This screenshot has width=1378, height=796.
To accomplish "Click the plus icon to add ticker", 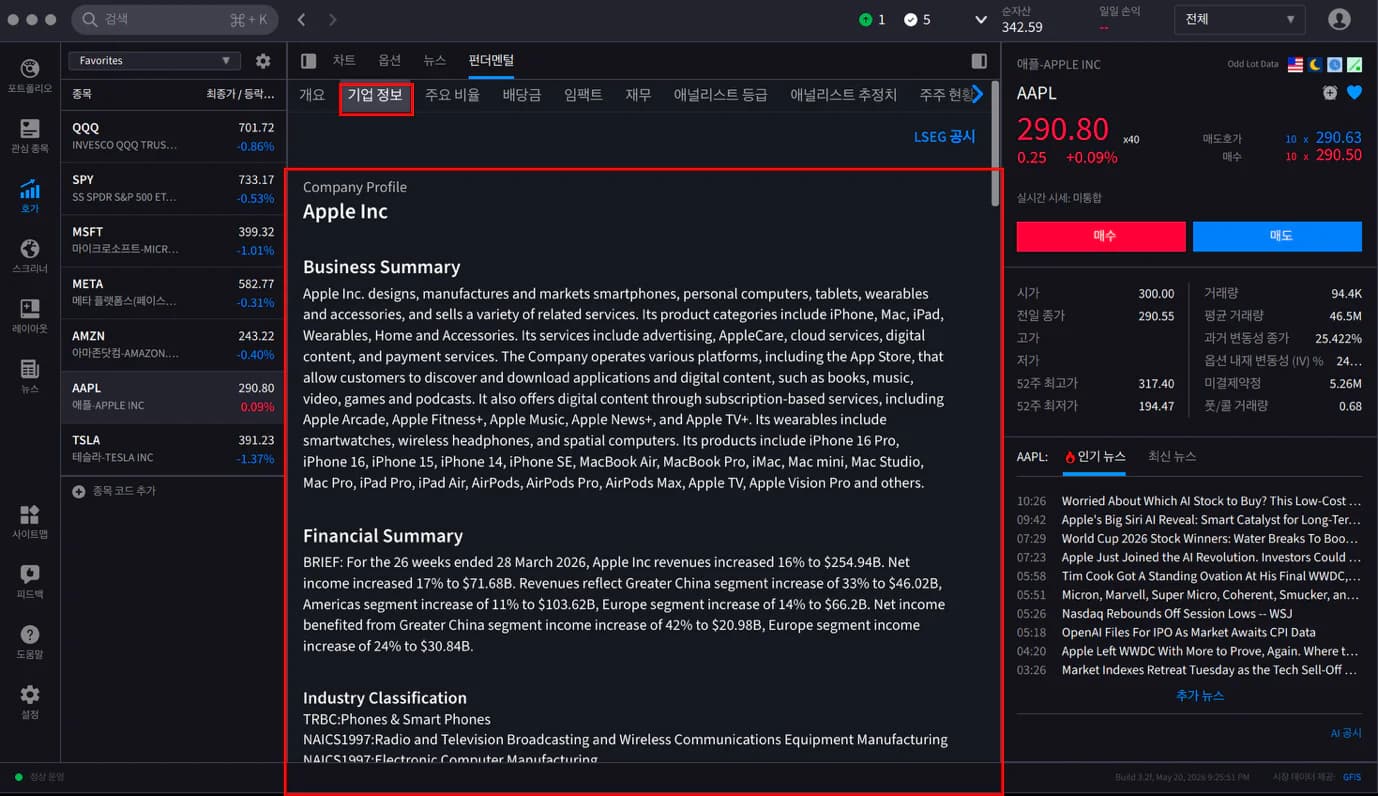I will (x=79, y=492).
